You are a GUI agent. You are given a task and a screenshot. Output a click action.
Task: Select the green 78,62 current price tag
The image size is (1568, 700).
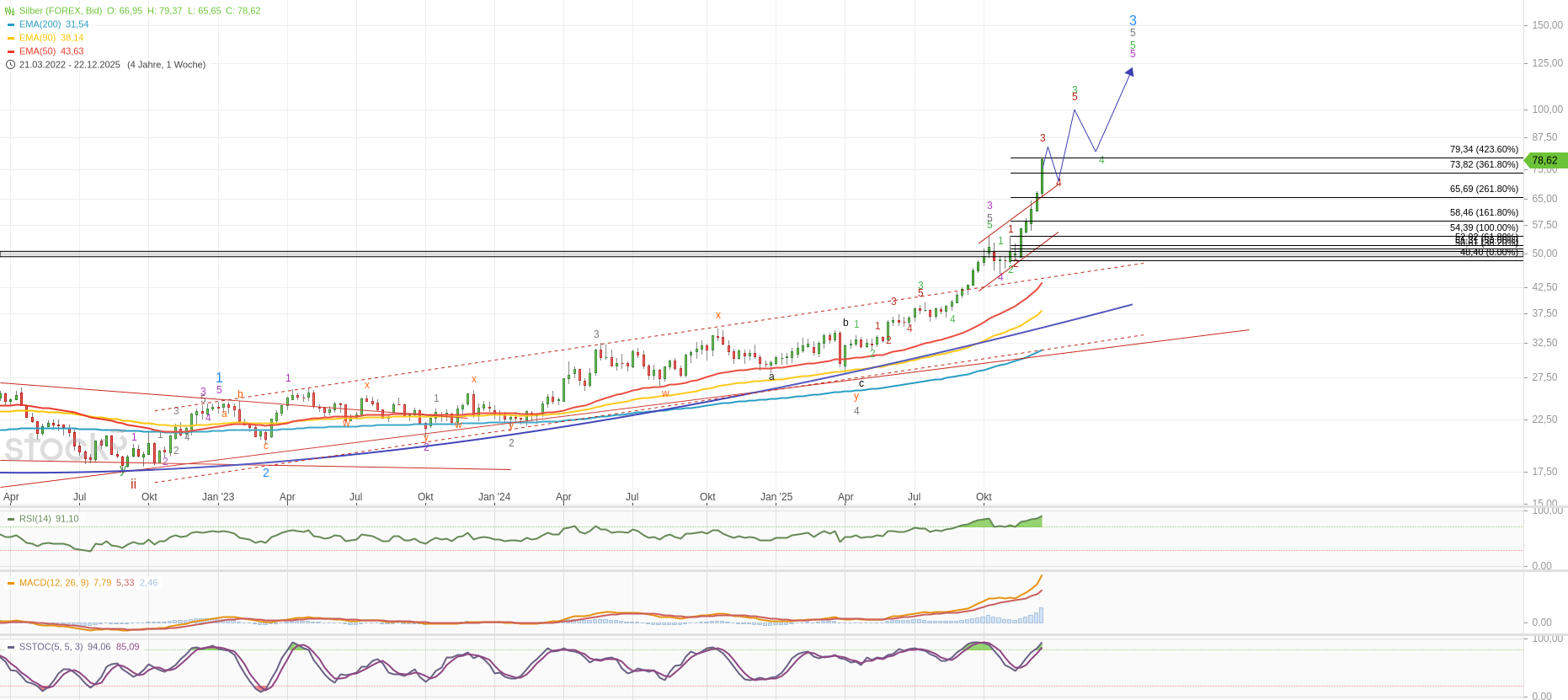coord(1544,160)
